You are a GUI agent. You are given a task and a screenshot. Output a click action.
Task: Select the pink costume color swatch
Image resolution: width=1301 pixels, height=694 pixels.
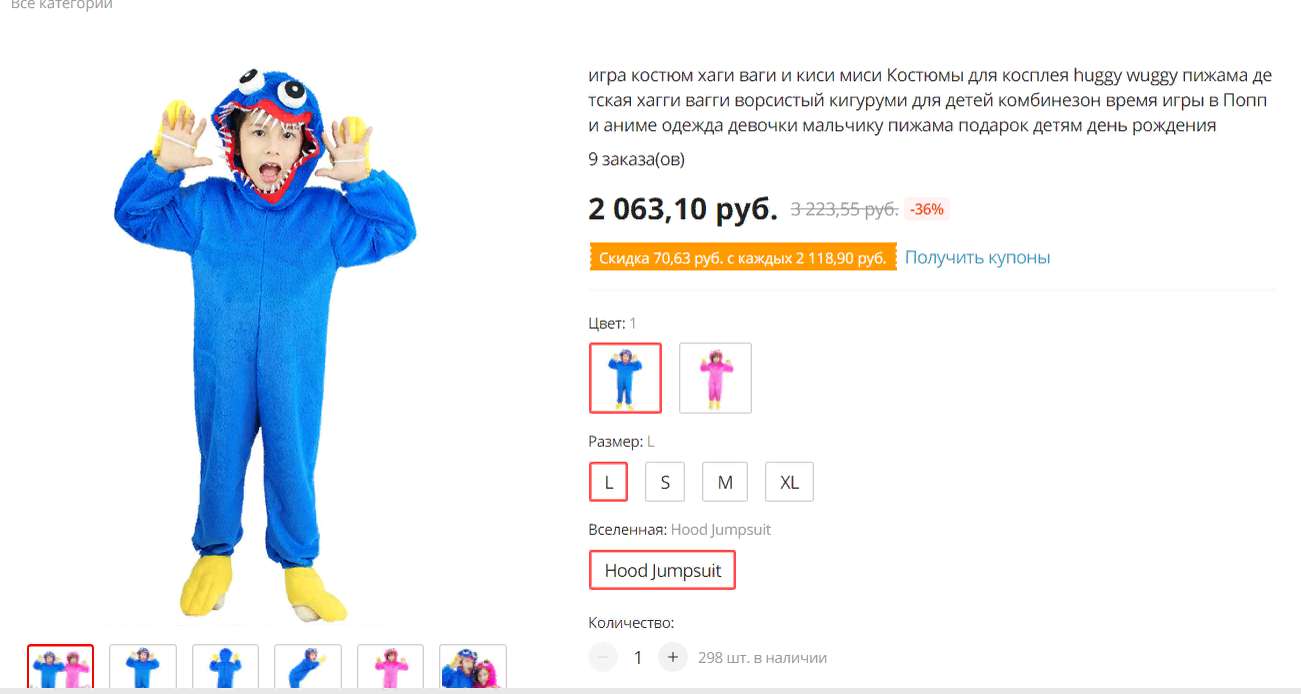715,378
